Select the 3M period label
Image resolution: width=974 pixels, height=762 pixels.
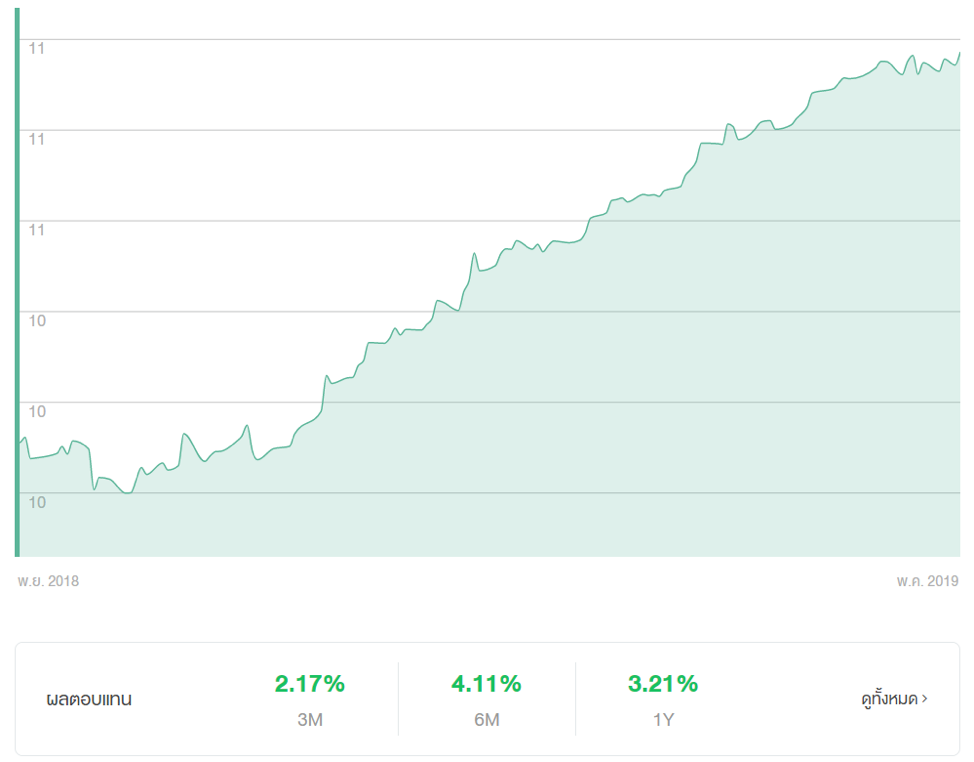[x=310, y=719]
